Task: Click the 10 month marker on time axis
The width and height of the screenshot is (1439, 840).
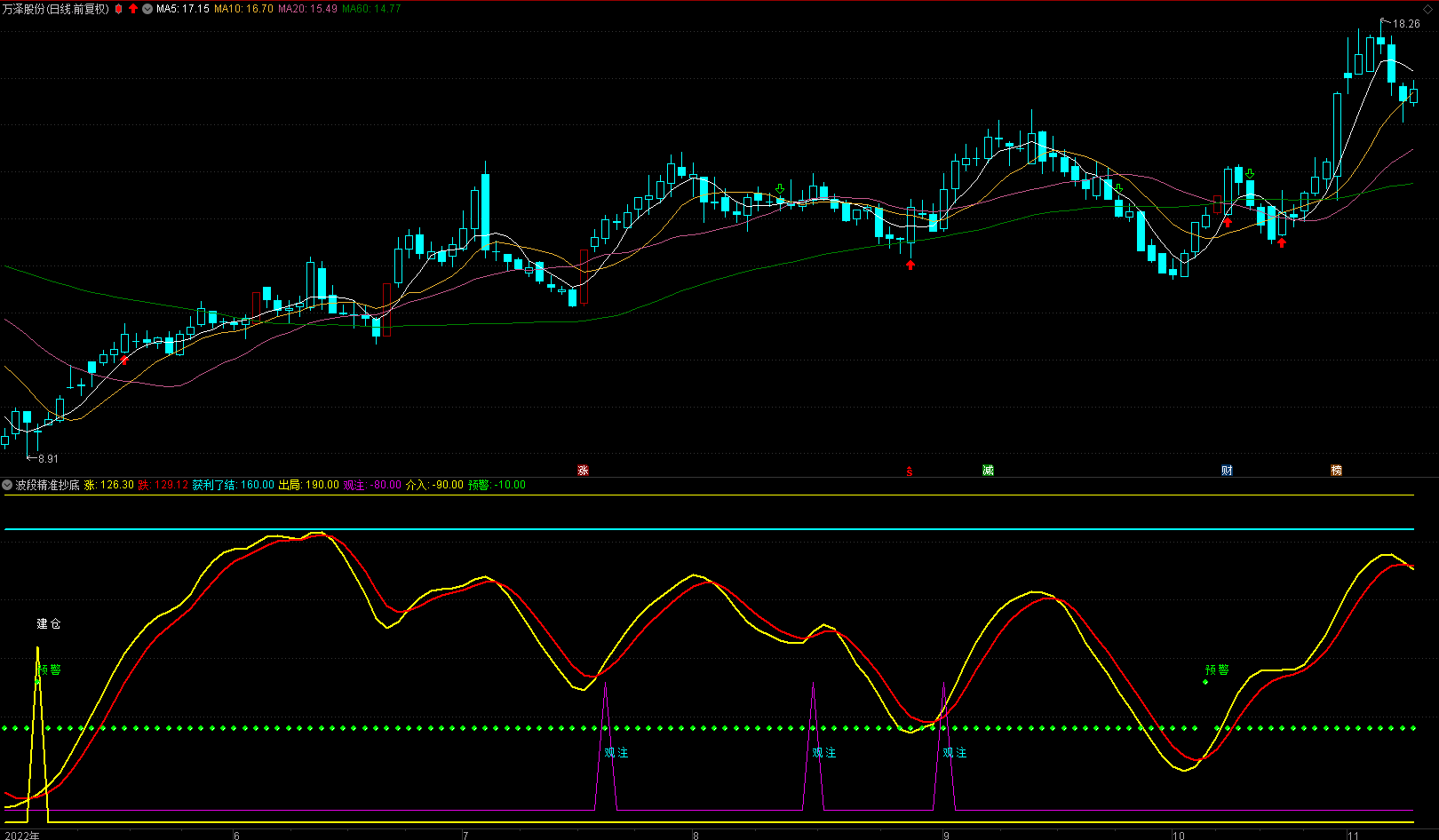Action: [x=1178, y=835]
